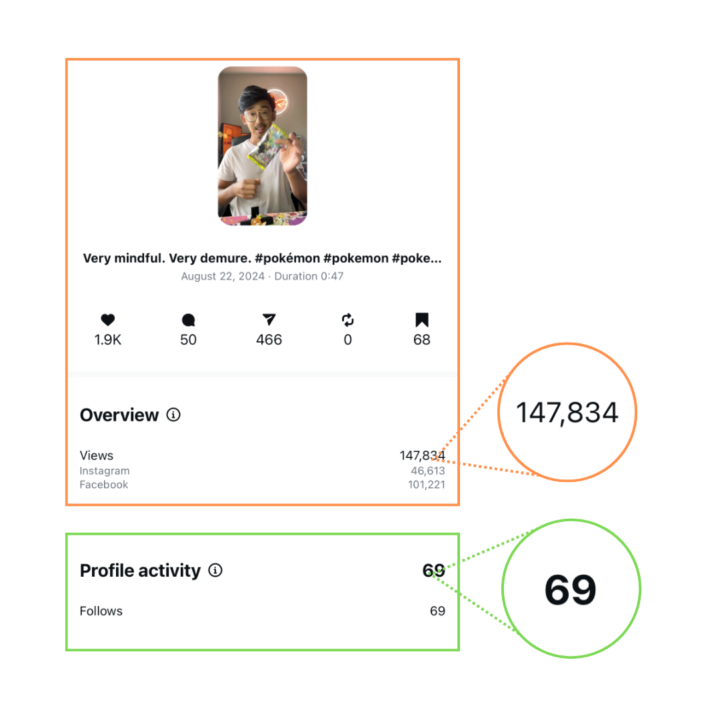
Task: Select the Instagram views row
Action: [105, 471]
